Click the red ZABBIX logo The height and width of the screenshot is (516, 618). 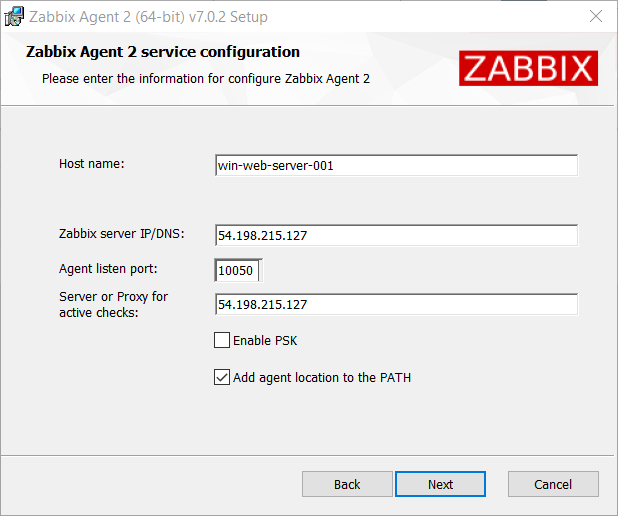pos(528,68)
